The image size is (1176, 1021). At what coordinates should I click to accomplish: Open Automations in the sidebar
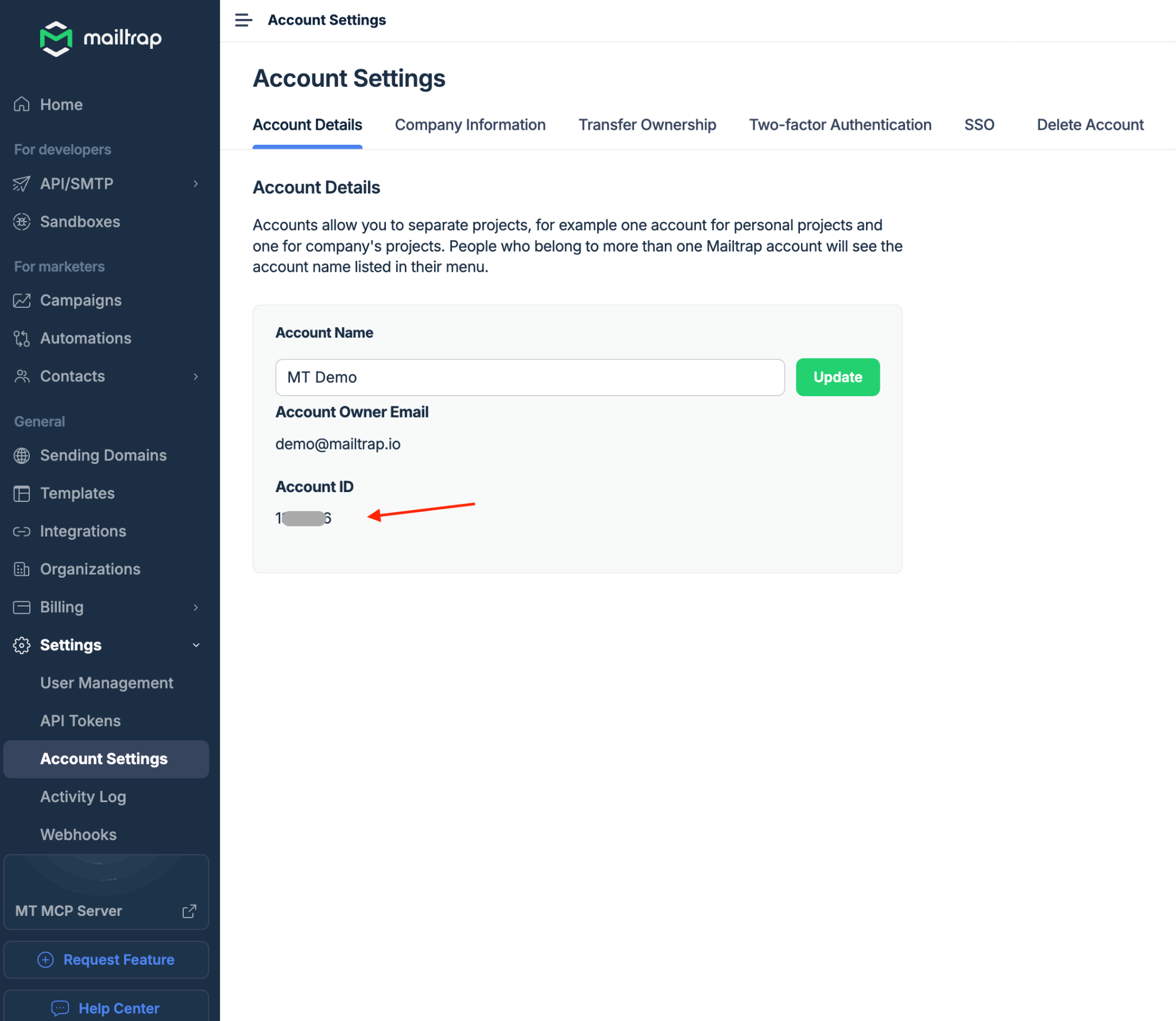[86, 338]
